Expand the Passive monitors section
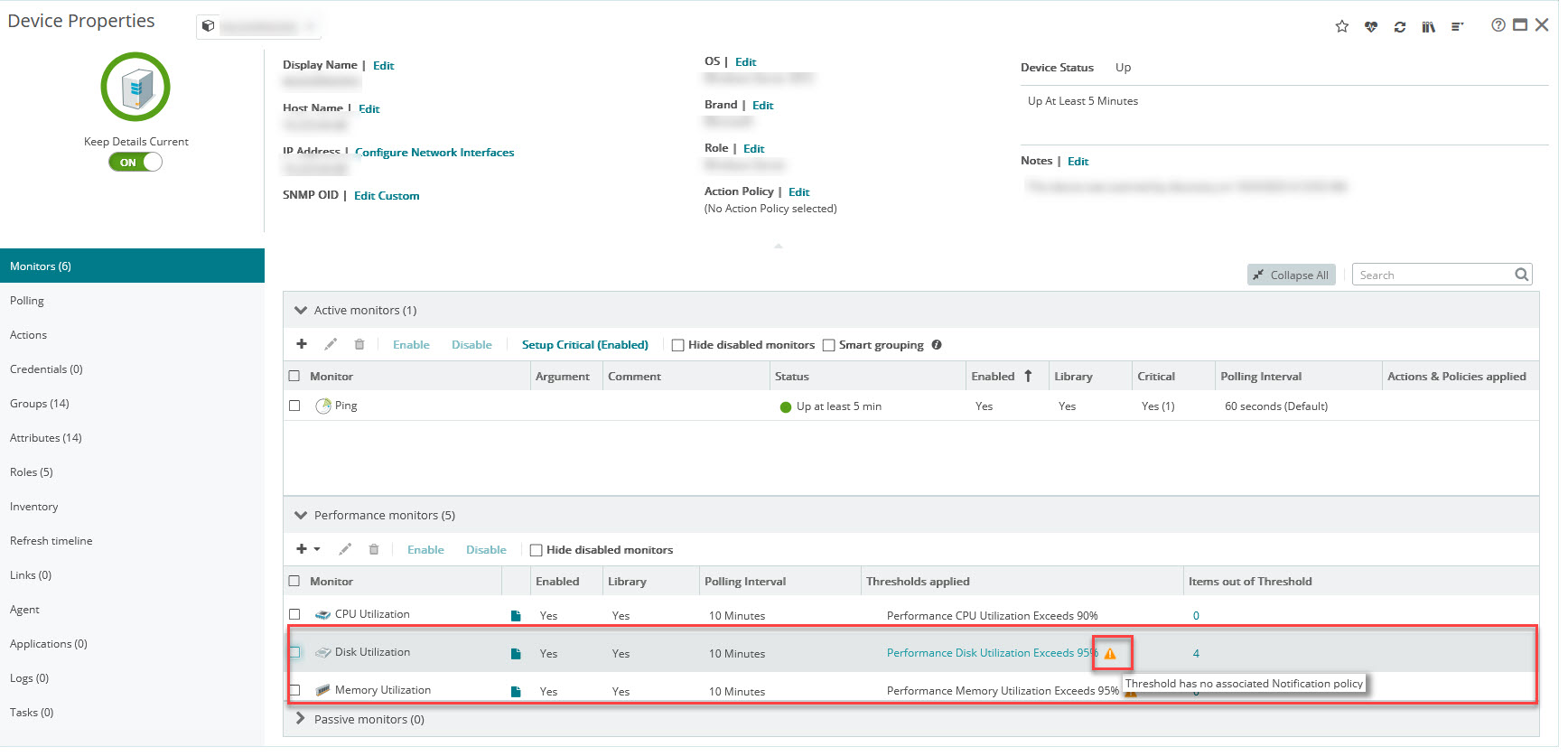1568x756 pixels. (301, 719)
